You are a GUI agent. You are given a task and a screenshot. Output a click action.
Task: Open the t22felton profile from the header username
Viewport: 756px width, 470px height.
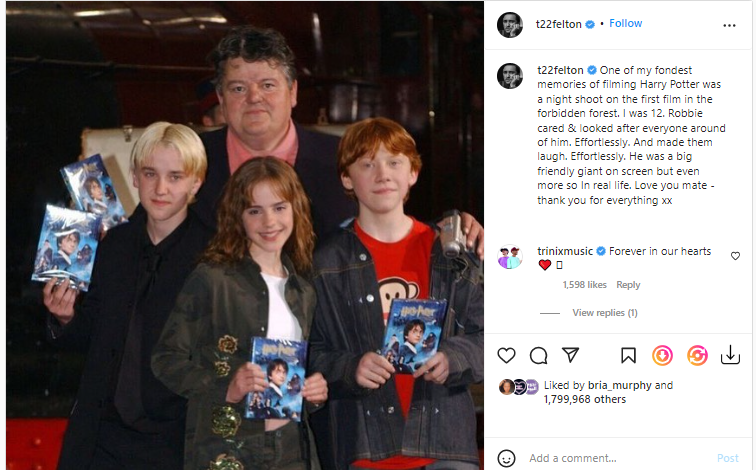[558, 24]
